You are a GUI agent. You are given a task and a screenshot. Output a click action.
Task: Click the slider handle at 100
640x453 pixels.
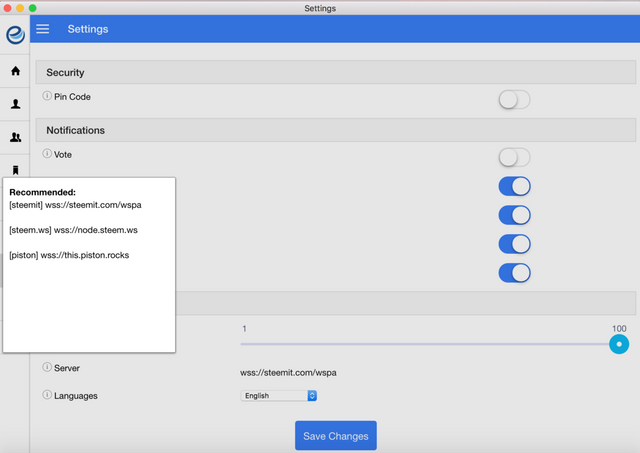[x=619, y=344]
